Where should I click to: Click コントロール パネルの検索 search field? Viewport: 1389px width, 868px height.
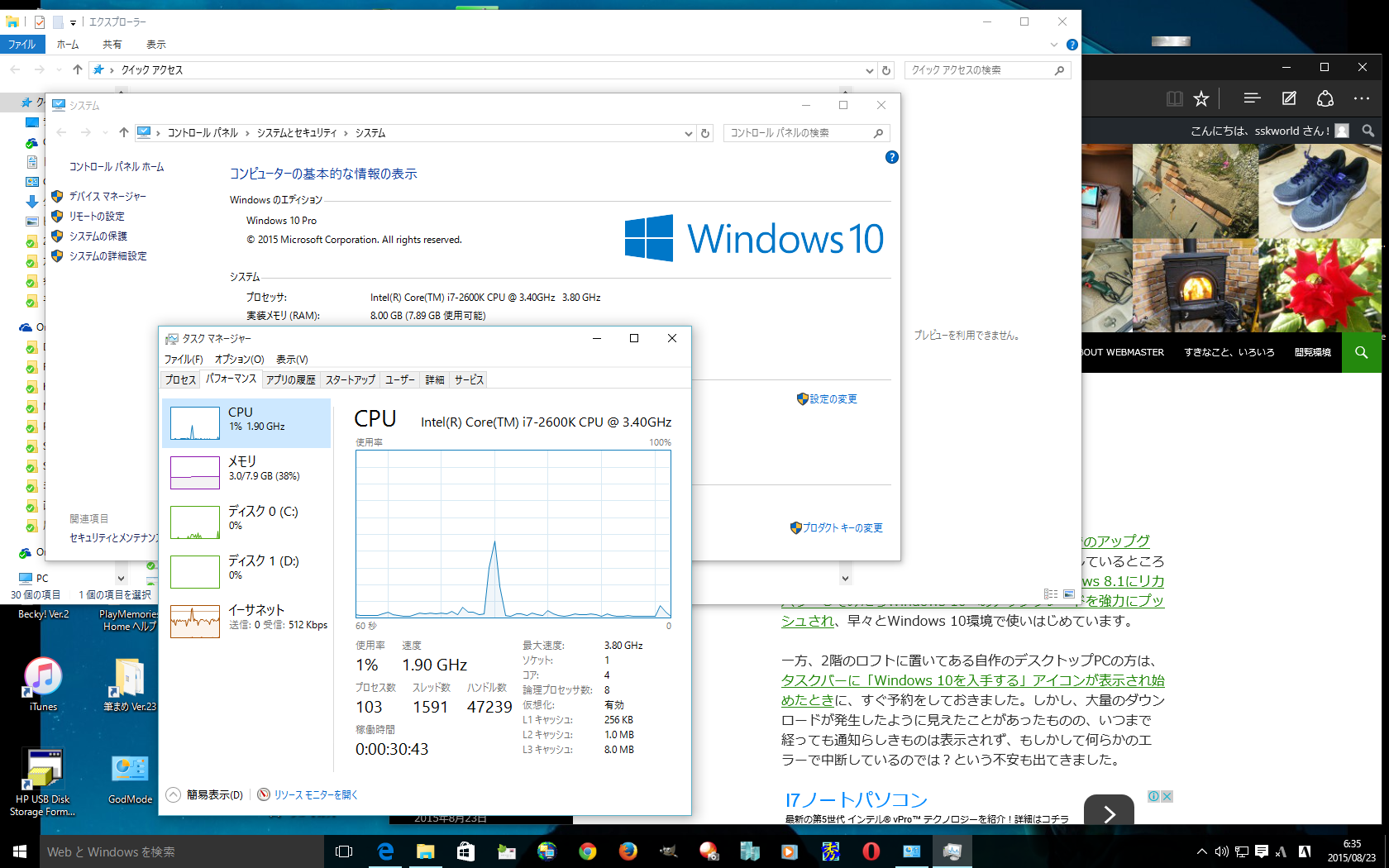click(806, 133)
